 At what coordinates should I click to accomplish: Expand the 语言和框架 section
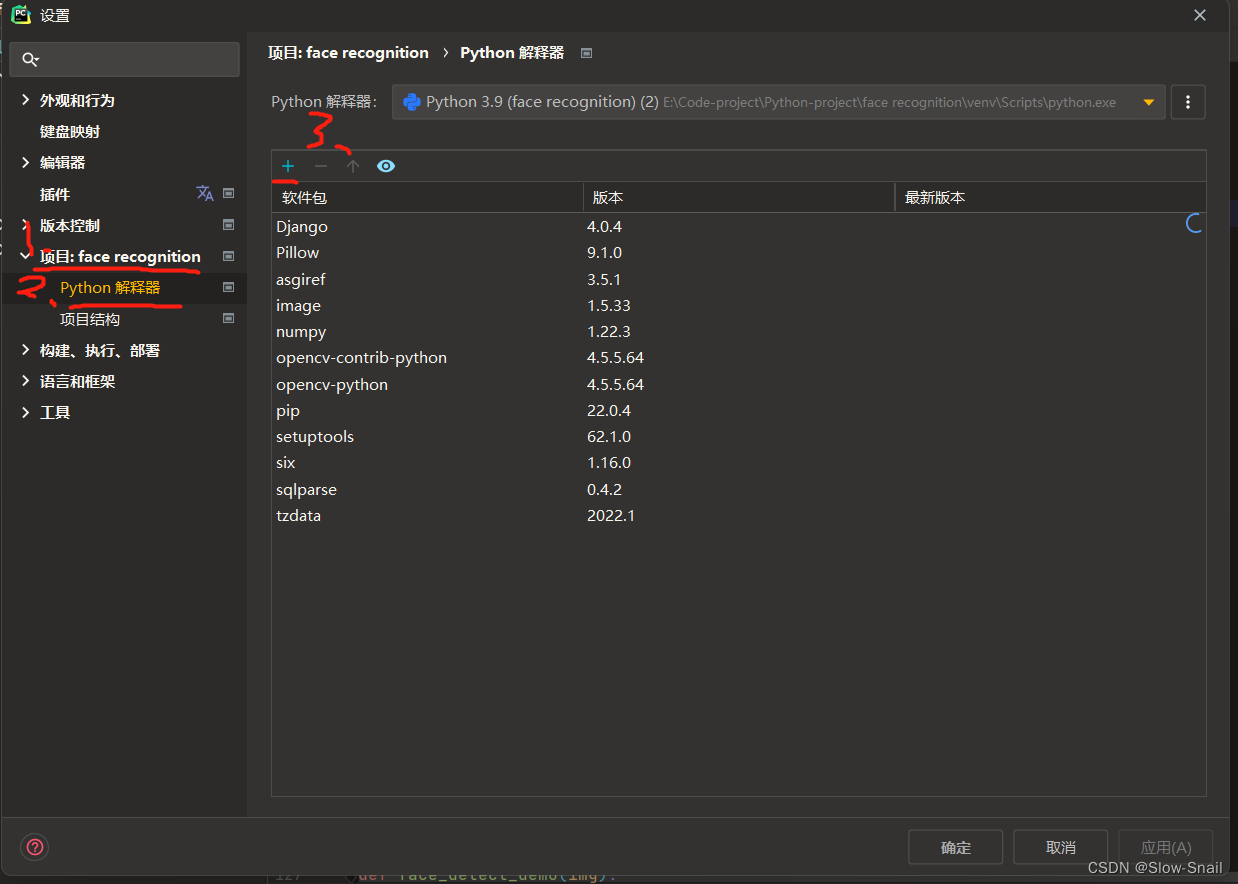(x=26, y=381)
